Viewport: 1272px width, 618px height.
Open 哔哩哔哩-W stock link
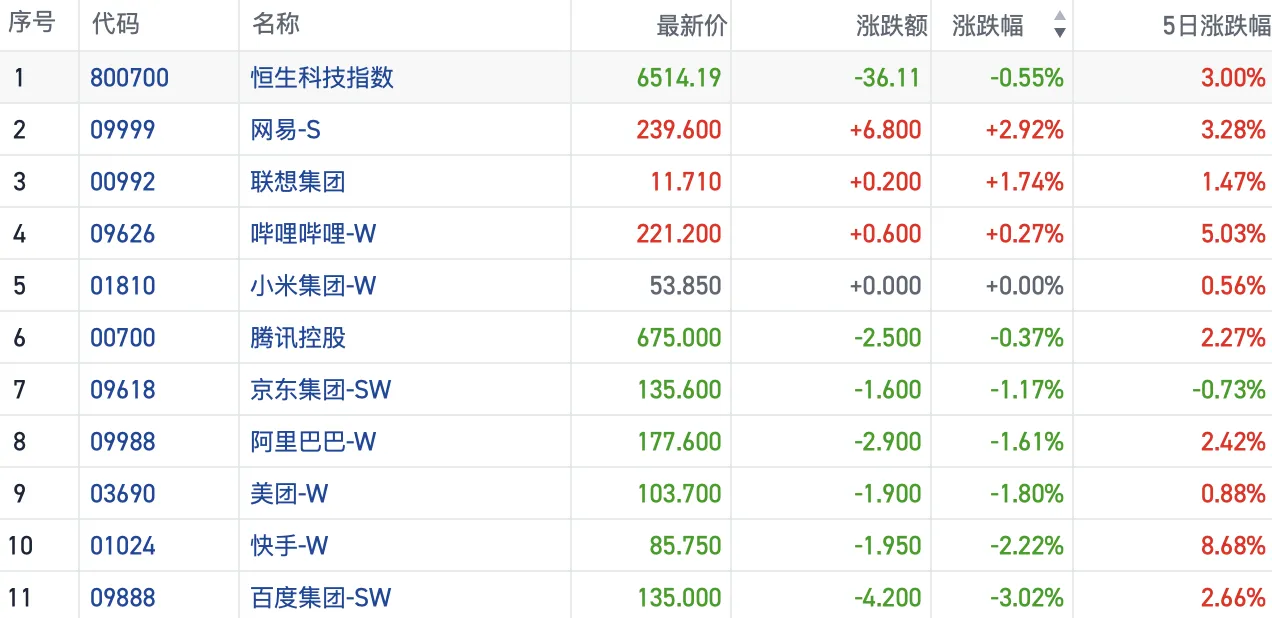[314, 234]
